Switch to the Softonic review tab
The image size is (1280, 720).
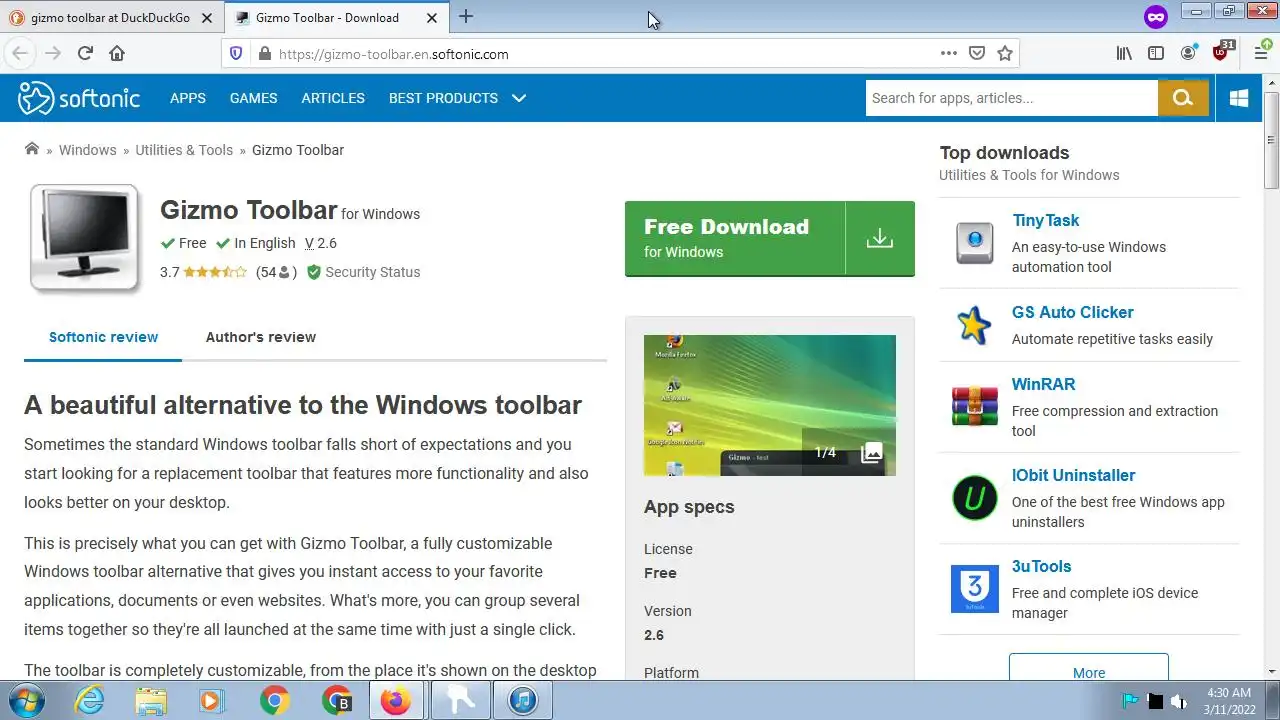tap(103, 337)
